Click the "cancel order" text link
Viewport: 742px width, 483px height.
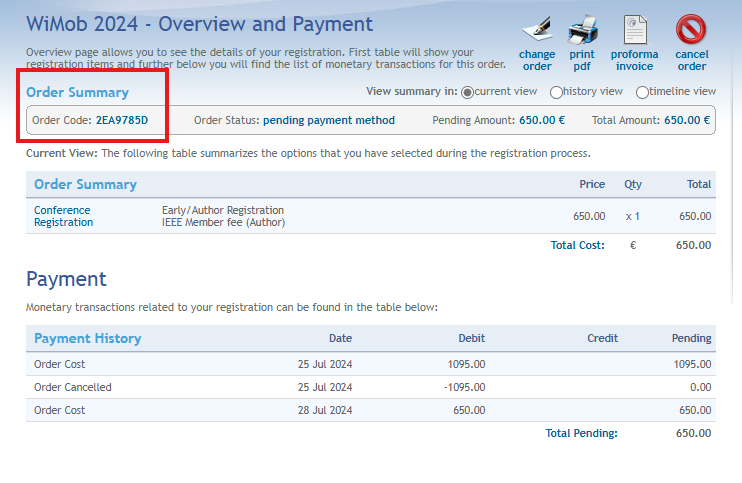pyautogui.click(x=691, y=60)
